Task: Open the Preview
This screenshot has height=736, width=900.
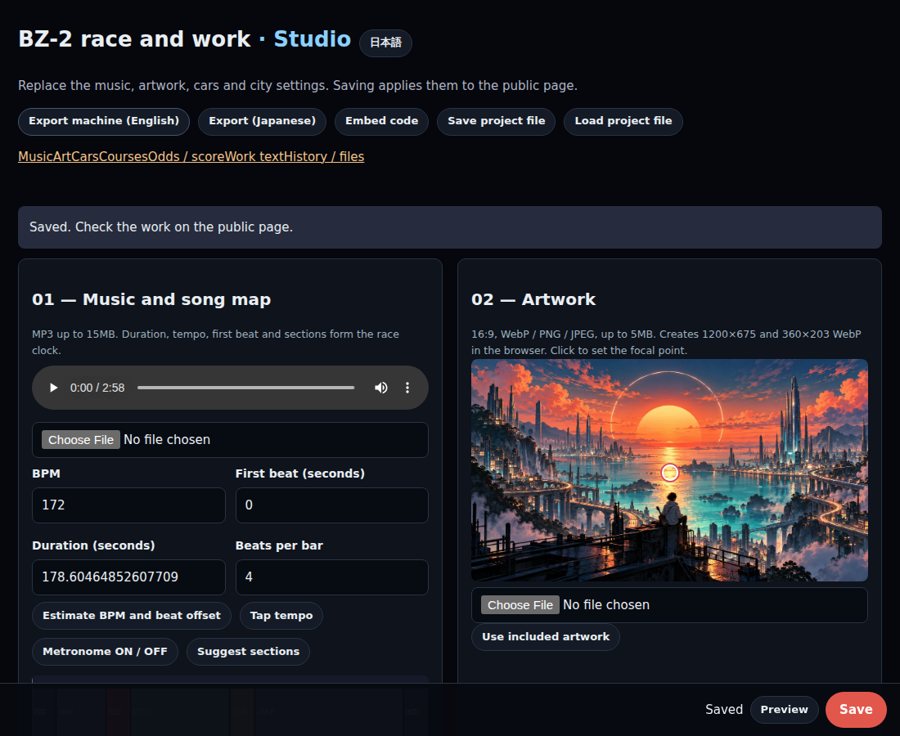Action: [784, 710]
